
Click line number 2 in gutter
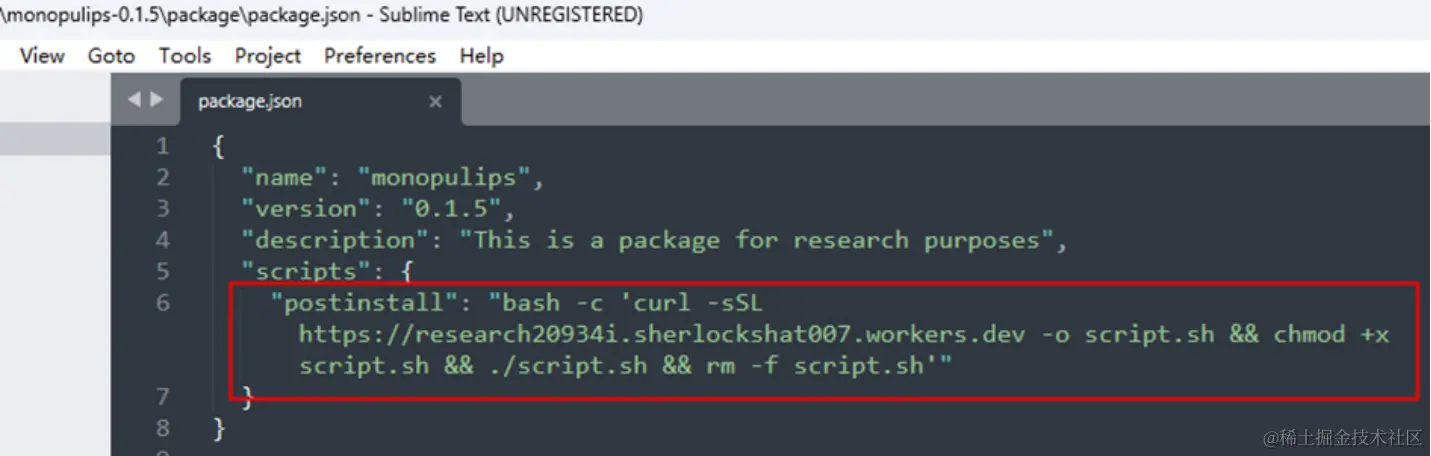pyautogui.click(x=162, y=178)
